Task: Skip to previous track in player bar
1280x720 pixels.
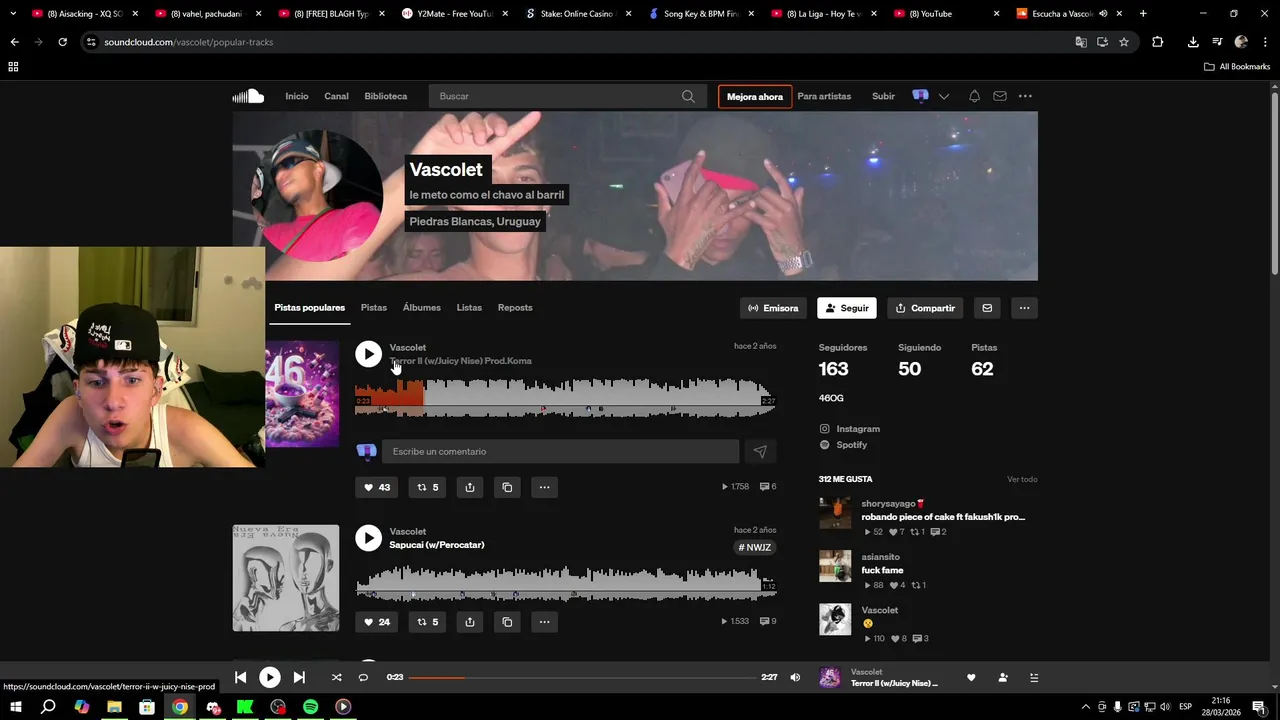Action: tap(240, 677)
